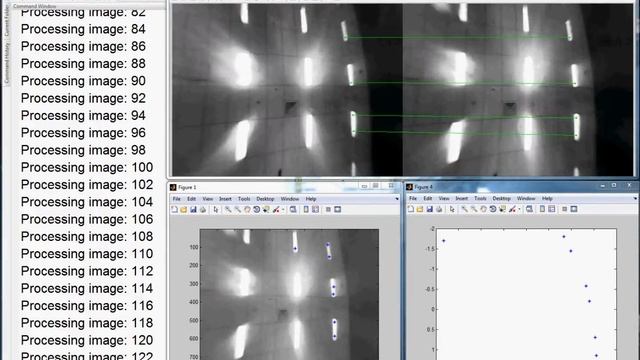
Task: Open Insert menu in Figure 1
Action: tap(225, 199)
